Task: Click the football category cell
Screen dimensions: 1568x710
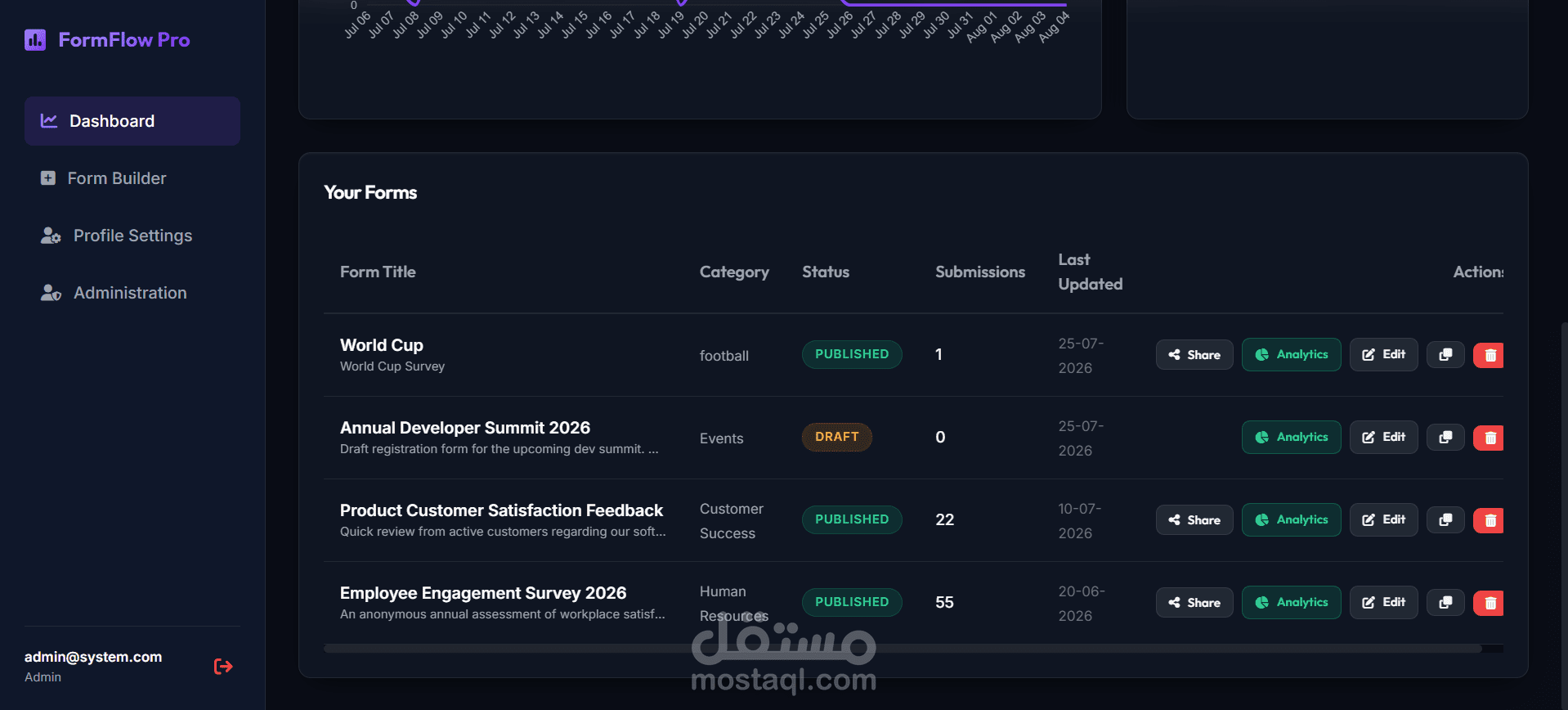Action: (724, 356)
